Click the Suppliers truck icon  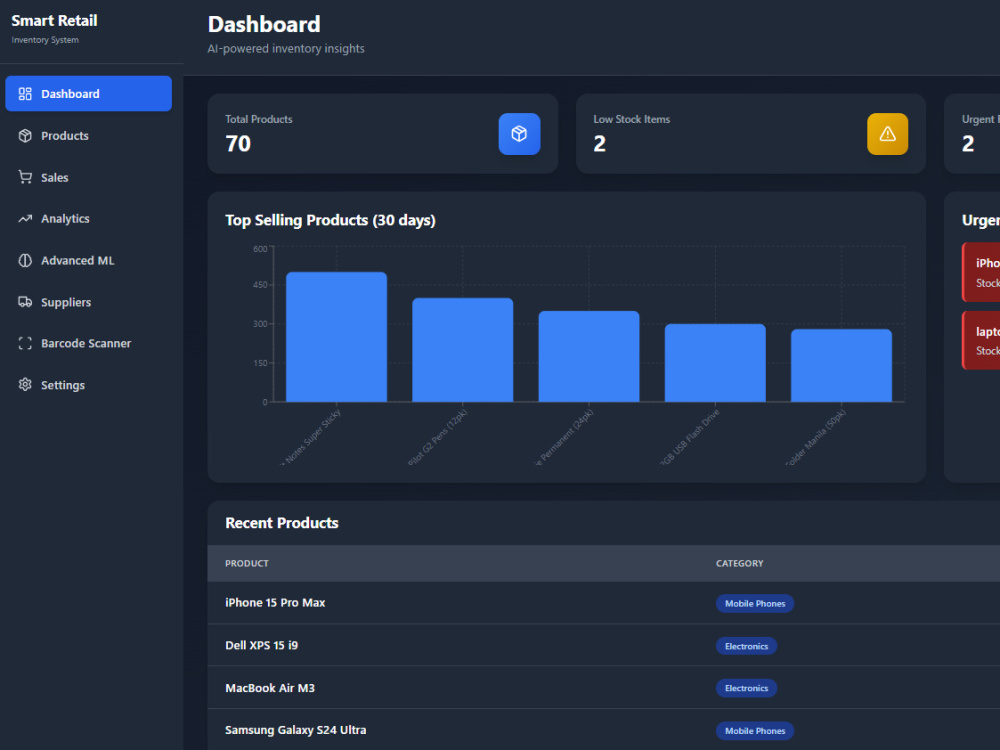[25, 302]
